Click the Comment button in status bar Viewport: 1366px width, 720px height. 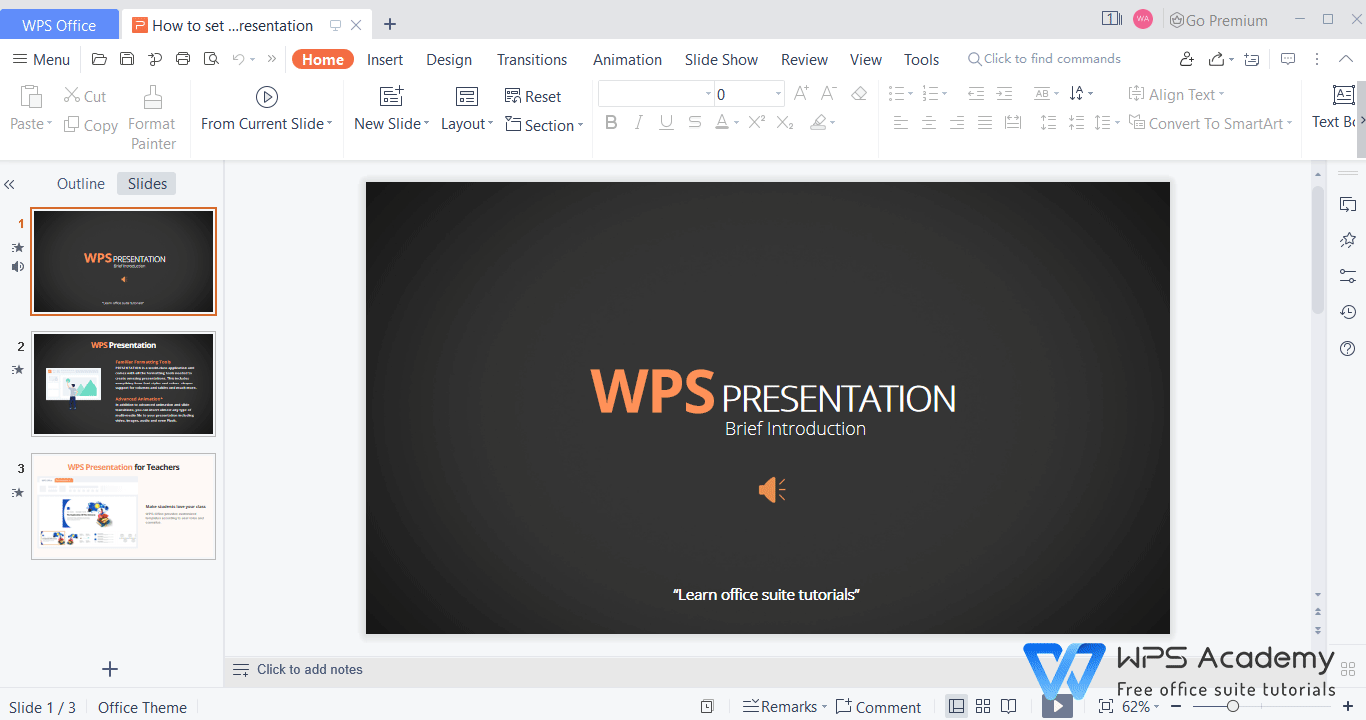[878, 707]
